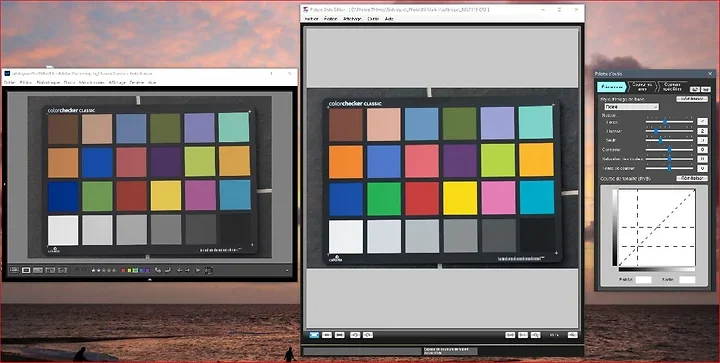Viewport: 720px width, 363px height.
Task: Rotate photo left in Lightroom toolbar
Action: [x=158, y=270]
